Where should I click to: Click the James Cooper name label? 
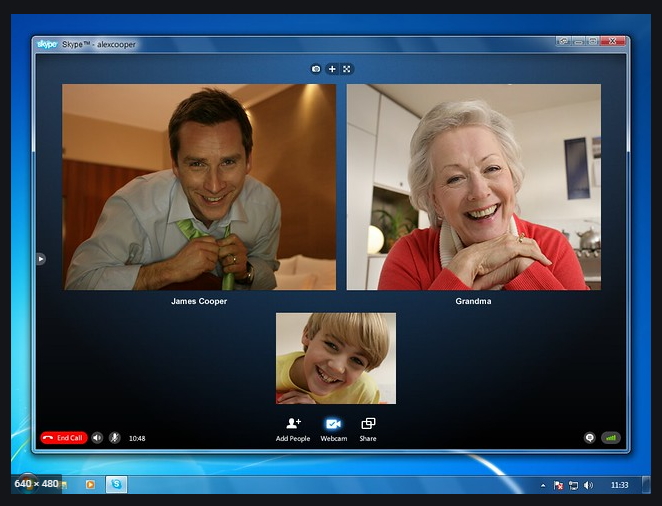pyautogui.click(x=199, y=301)
